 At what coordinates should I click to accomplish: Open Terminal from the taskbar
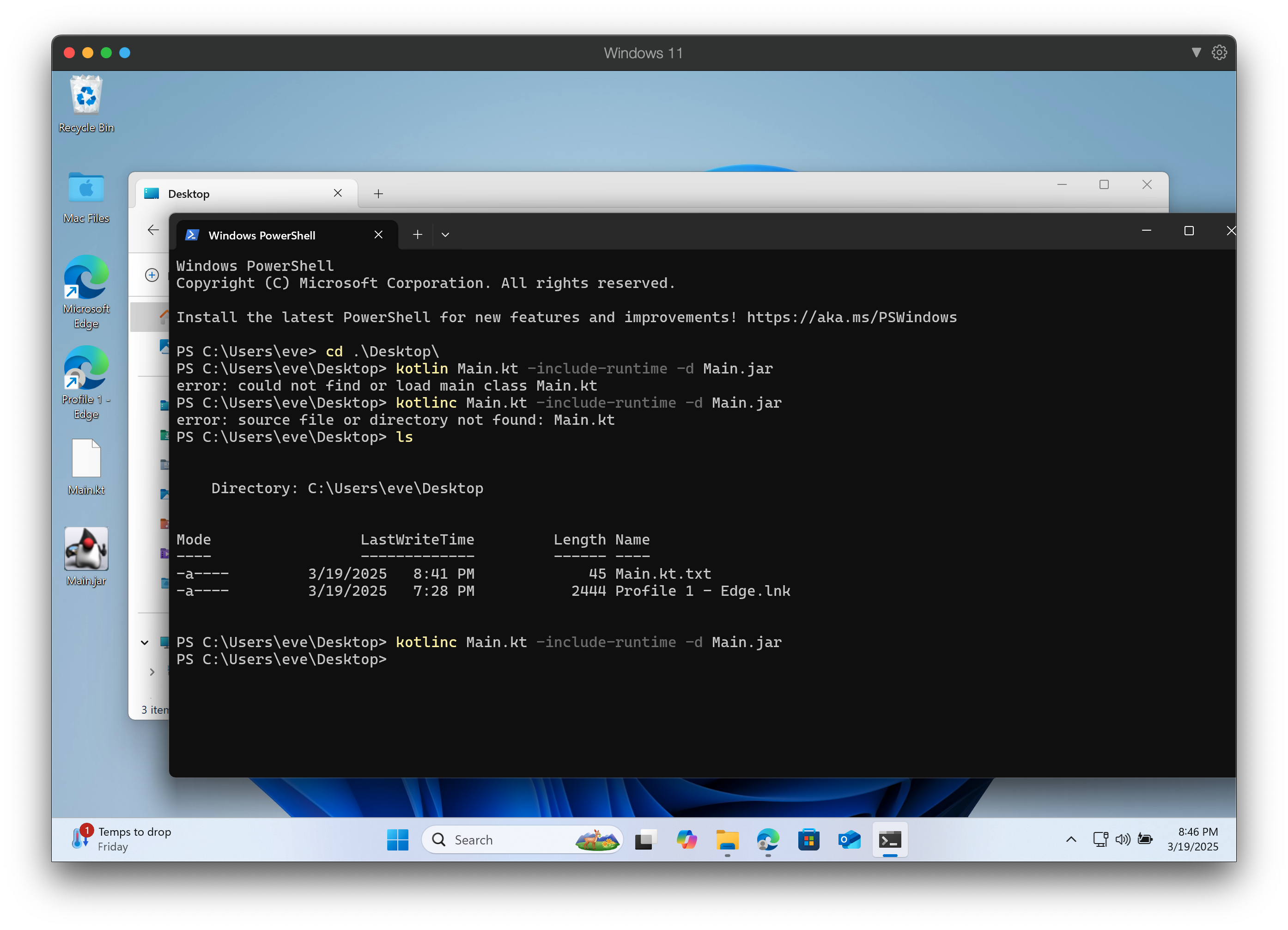pos(890,840)
